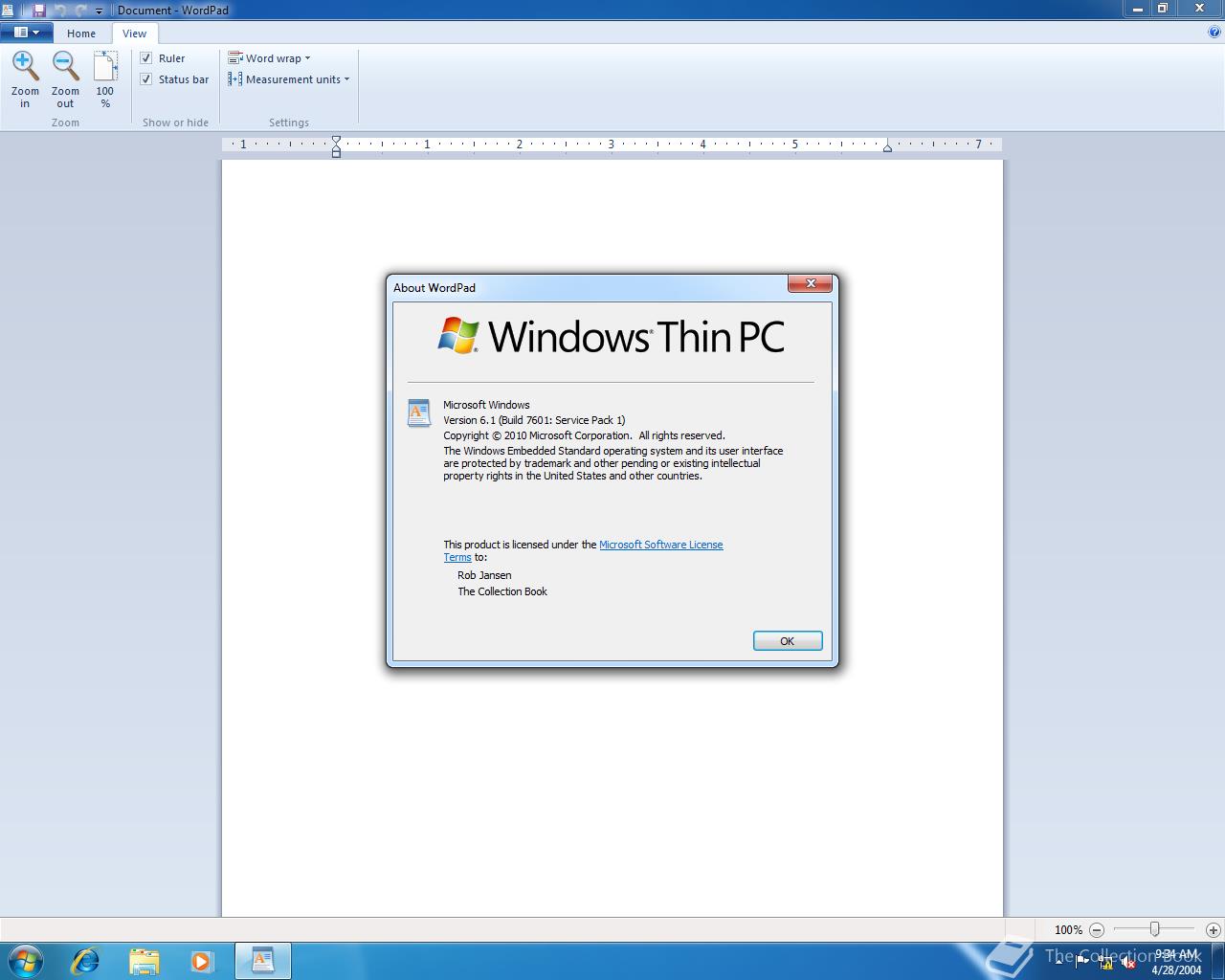1225x980 pixels.
Task: Open the Customize Quick Access Toolbar arrow
Action: click(99, 11)
